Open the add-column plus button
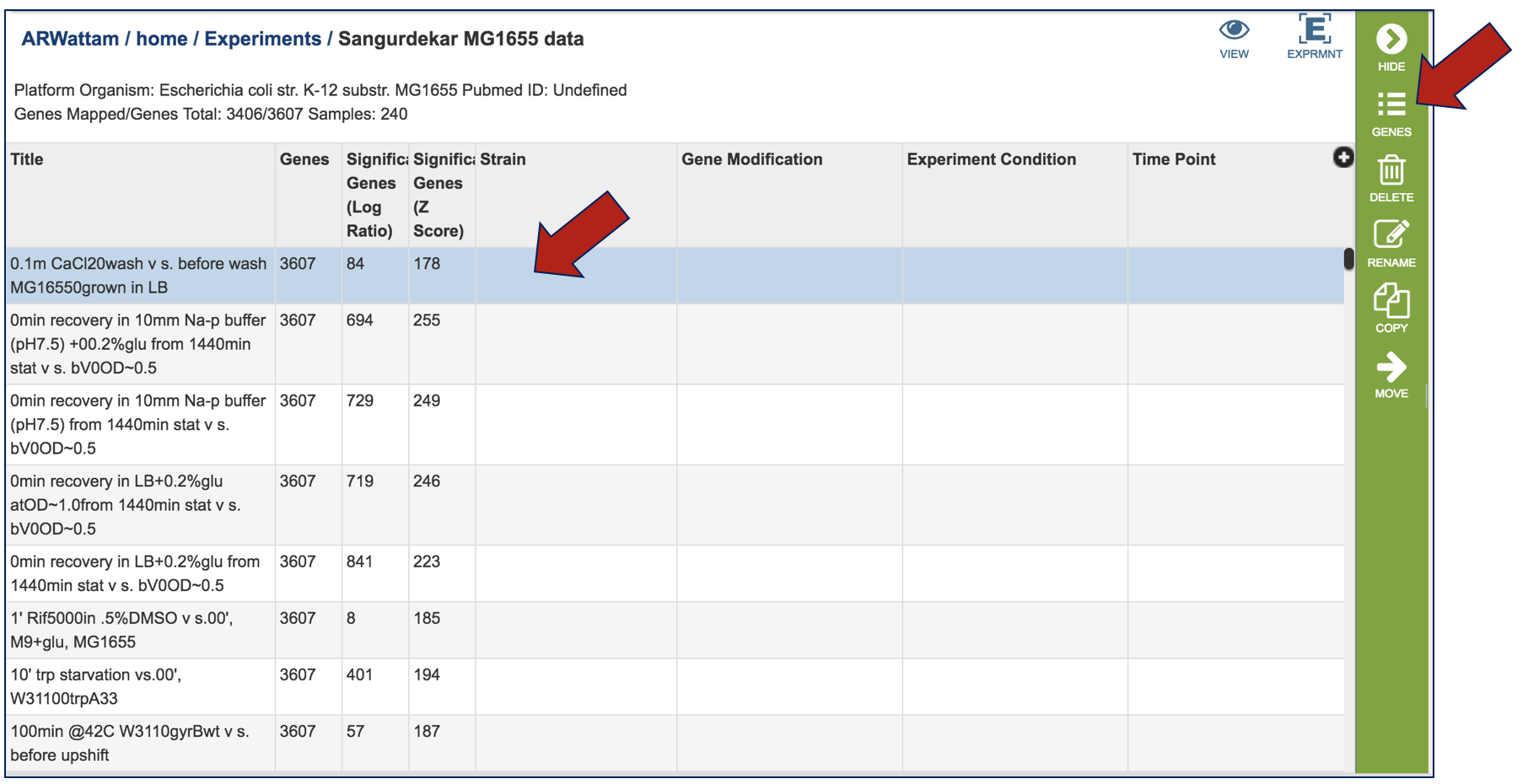This screenshot has width=1528, height=784. click(1342, 158)
